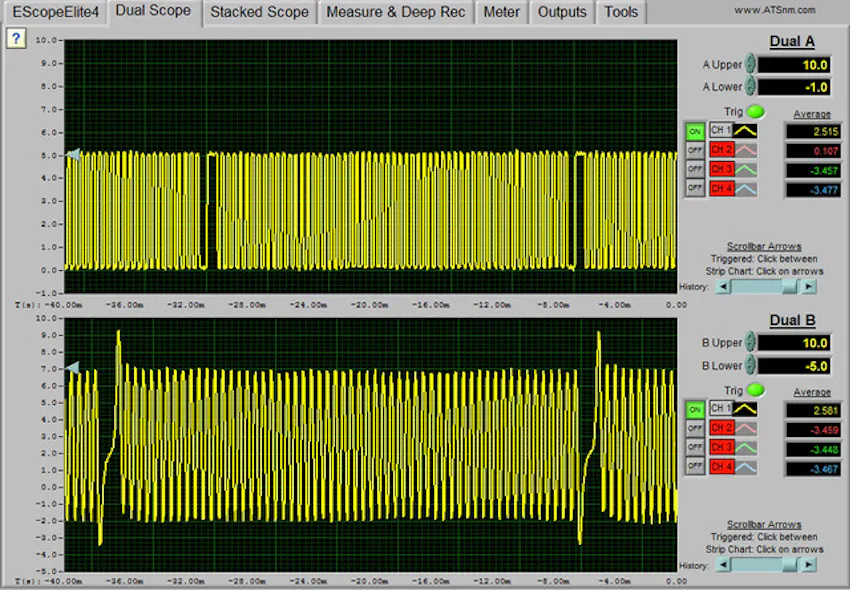Visit the www.ATSnm.com link
850x590 pixels.
(x=775, y=10)
